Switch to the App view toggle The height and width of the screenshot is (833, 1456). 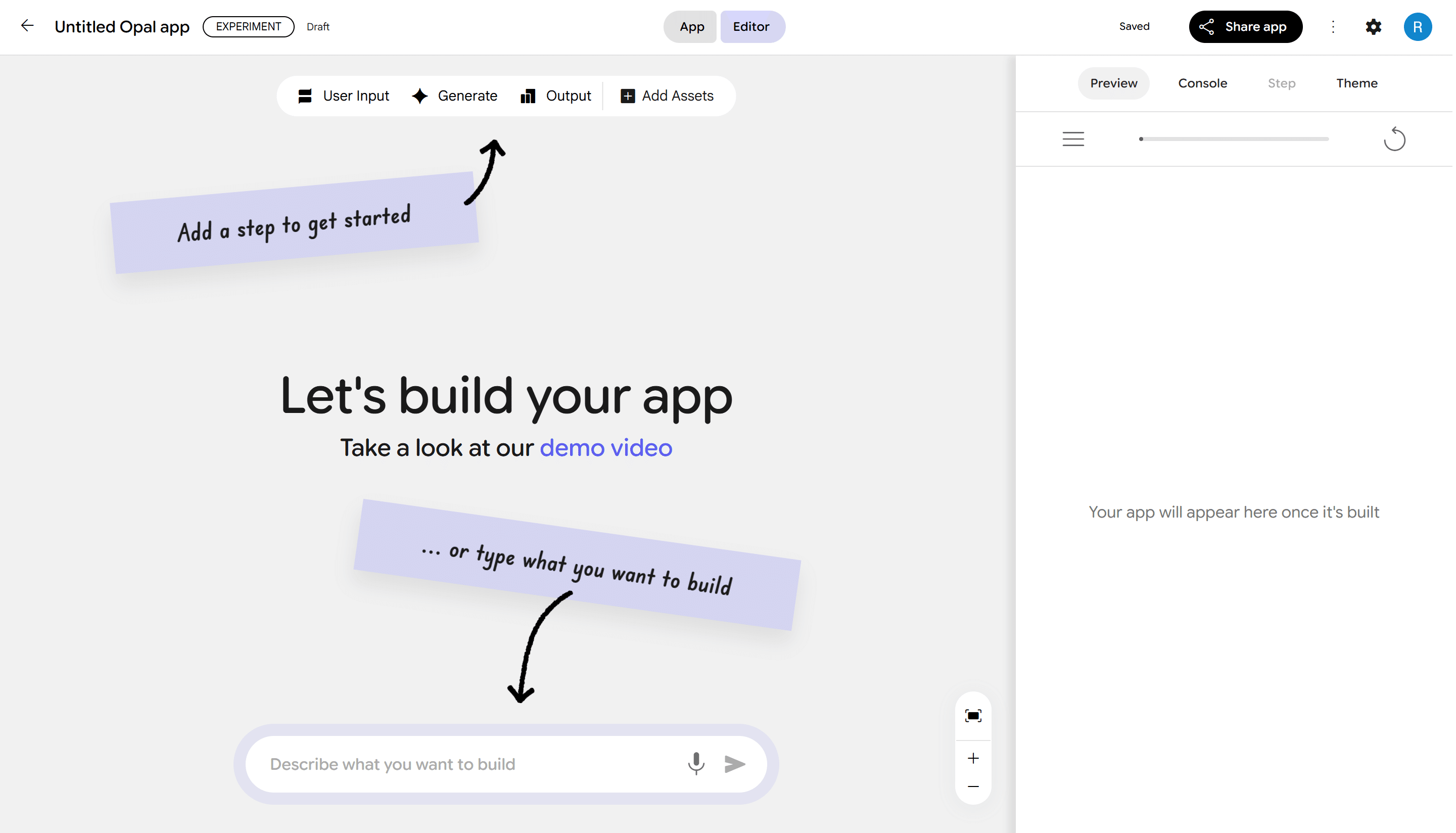691,27
